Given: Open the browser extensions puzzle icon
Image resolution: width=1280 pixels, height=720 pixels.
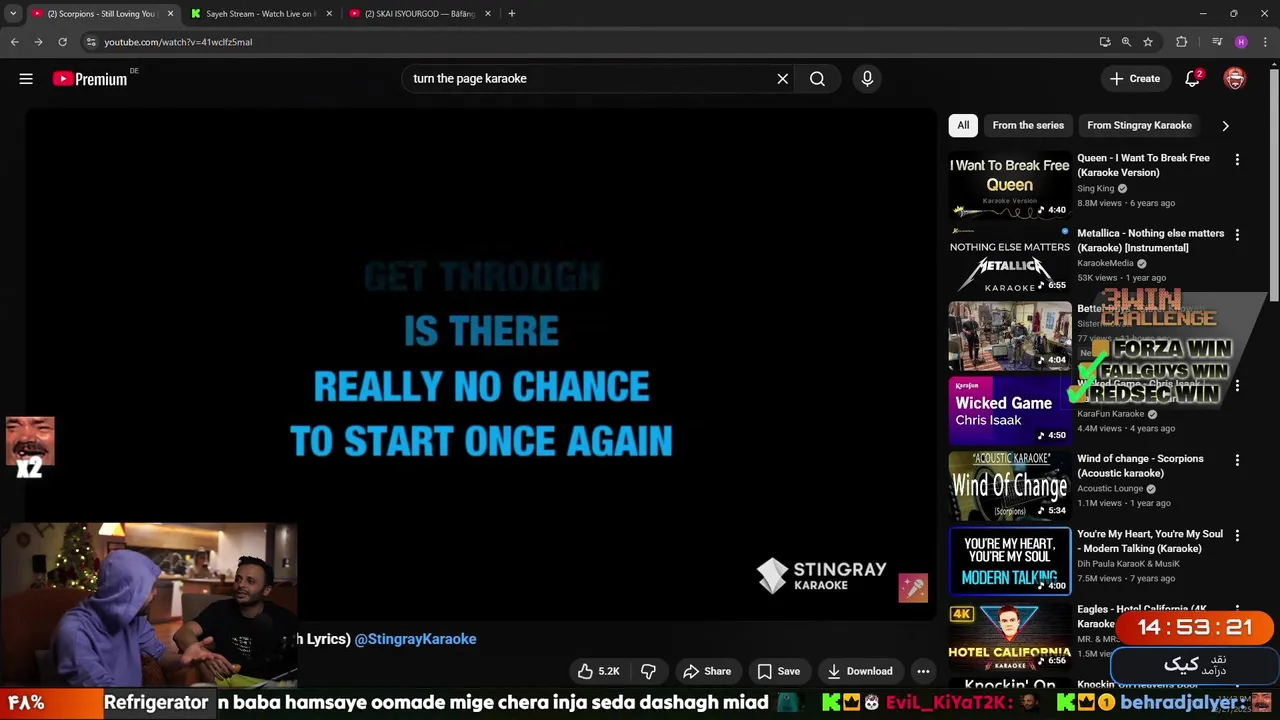Looking at the screenshot, I should pos(1182,42).
